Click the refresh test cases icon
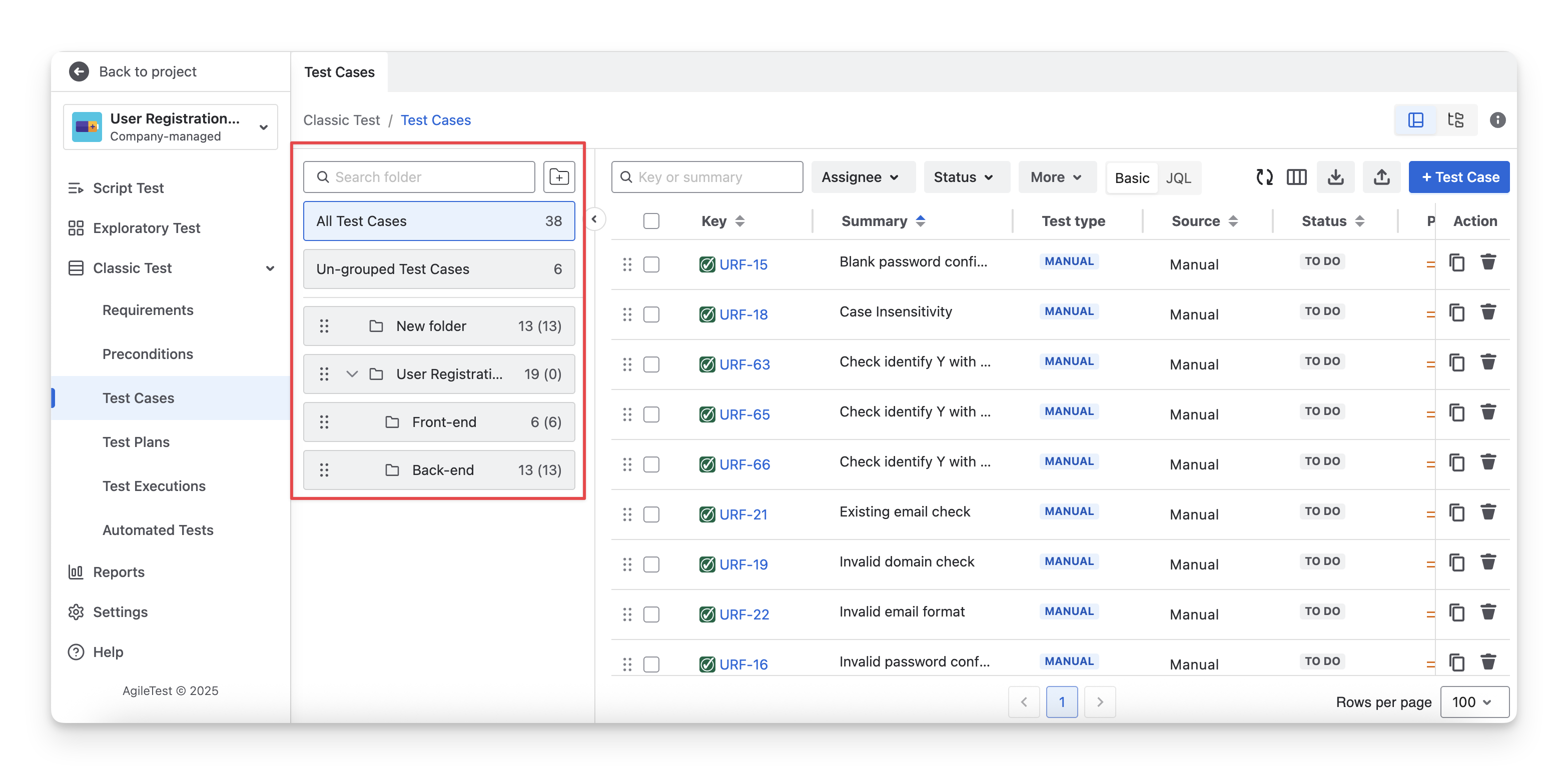This screenshot has width=1568, height=774. 1264,177
